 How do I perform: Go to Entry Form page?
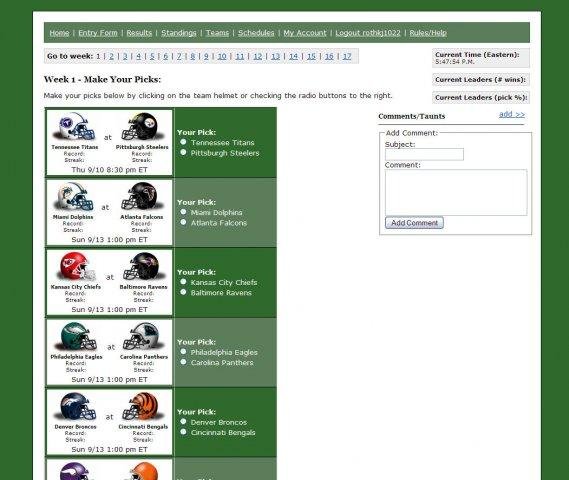pyautogui.click(x=98, y=33)
